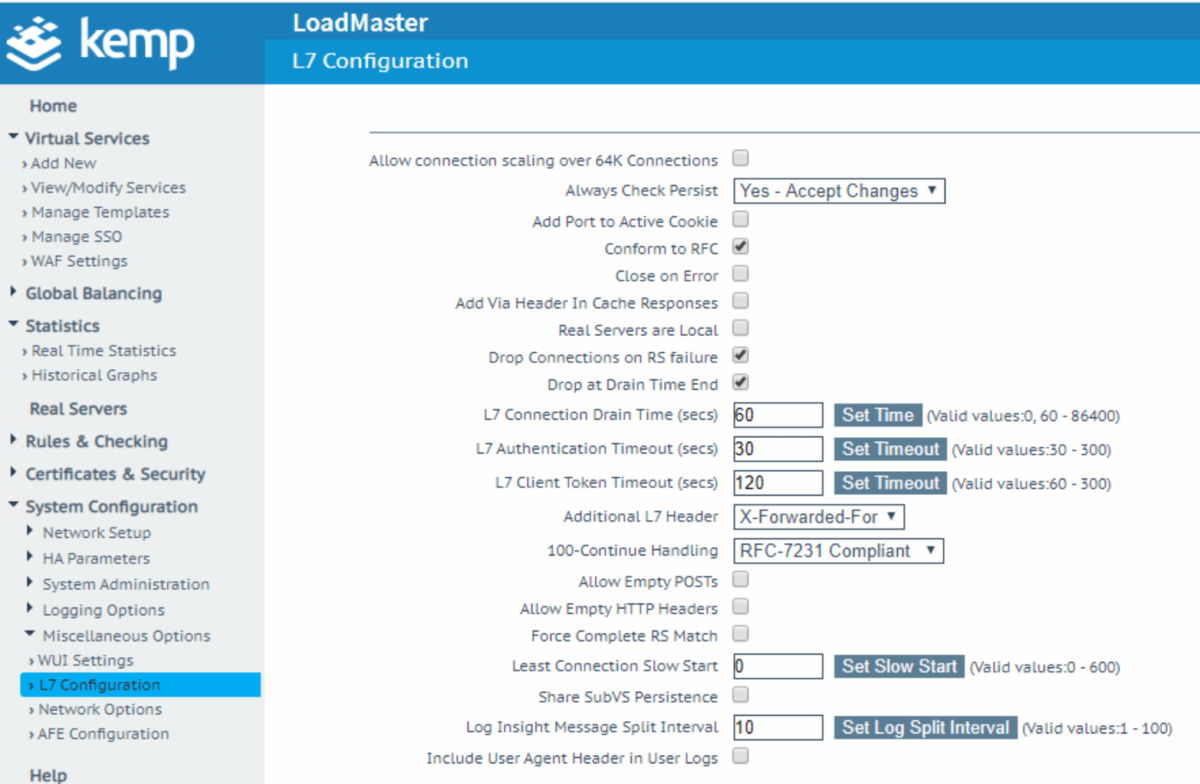Open the Additional L7 Header dropdown

pos(818,517)
